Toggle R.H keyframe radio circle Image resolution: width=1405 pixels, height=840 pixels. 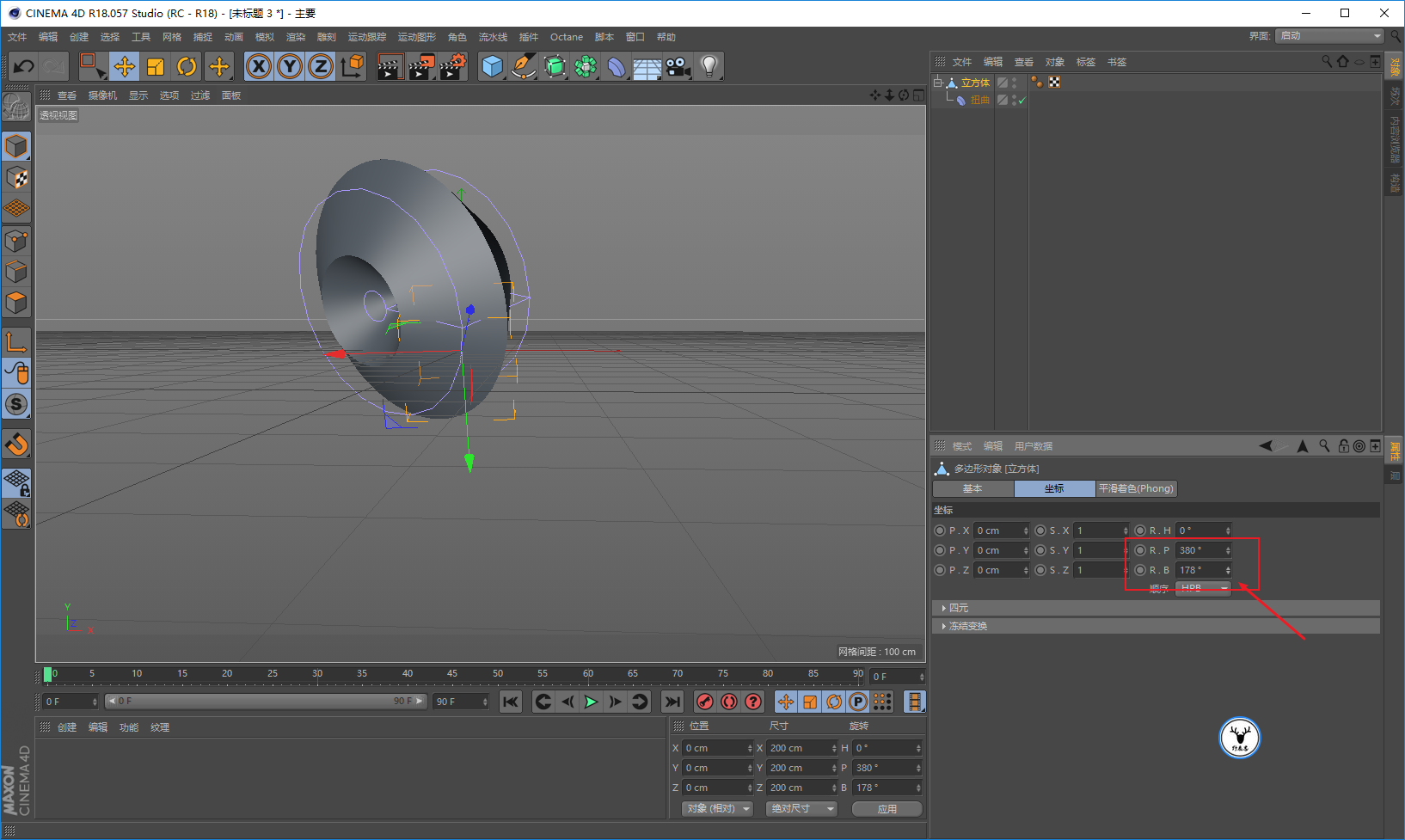1140,530
